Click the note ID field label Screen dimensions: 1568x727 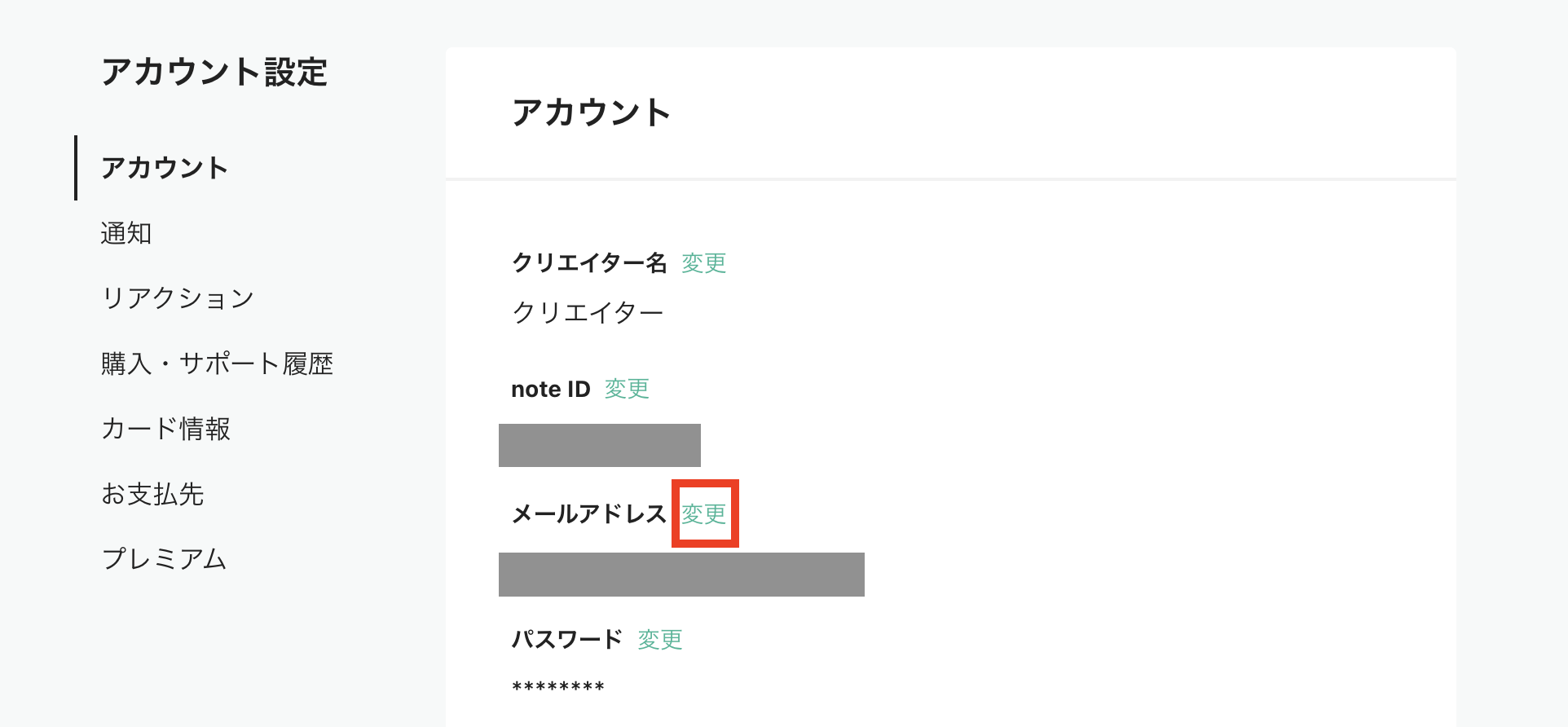tap(551, 390)
